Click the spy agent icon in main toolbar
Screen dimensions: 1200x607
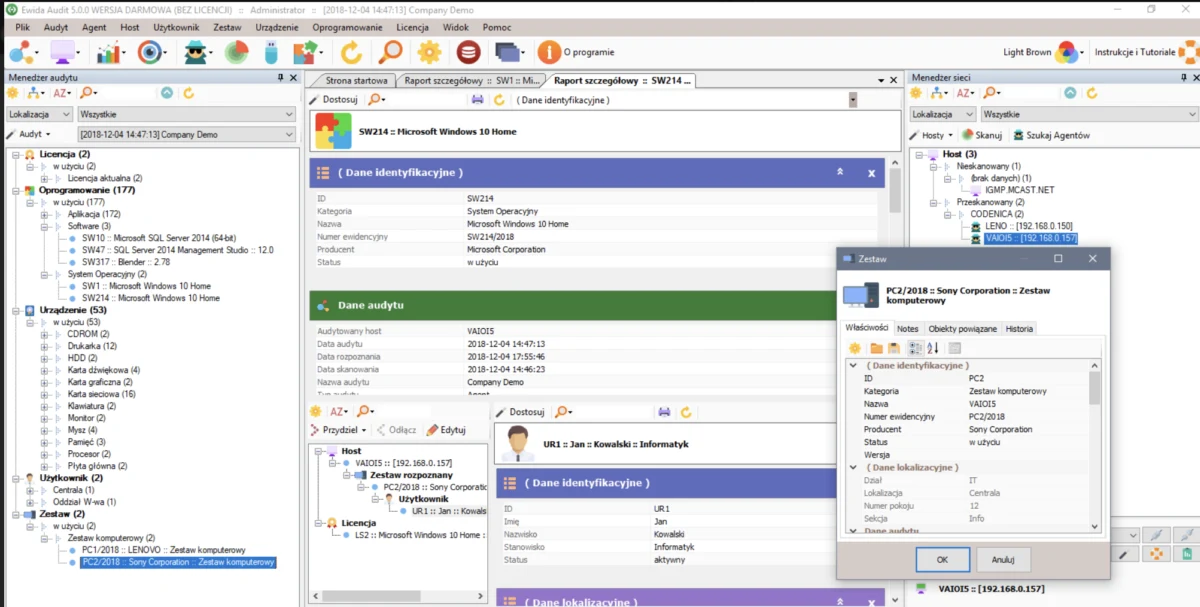pyautogui.click(x=196, y=52)
